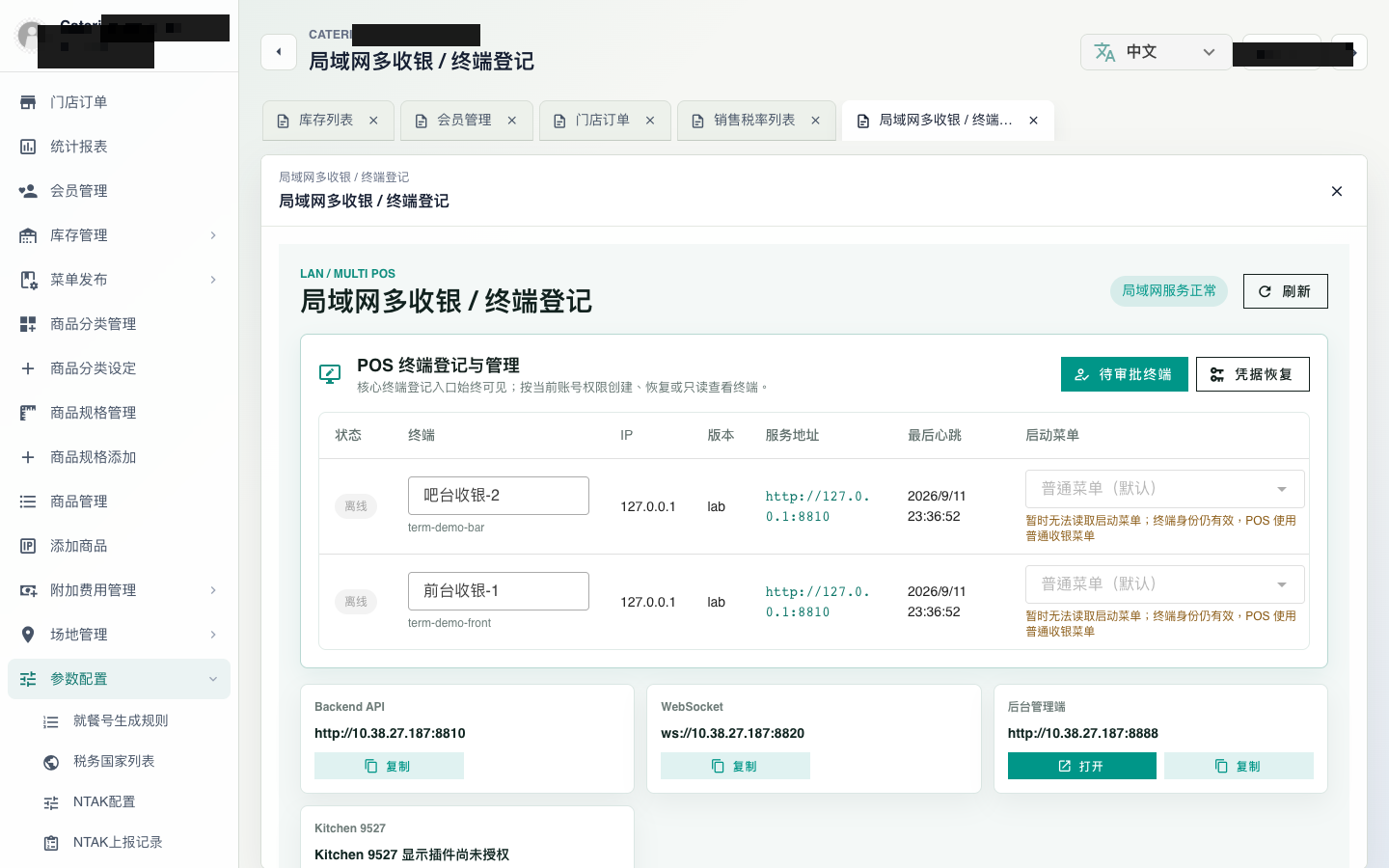Click the 待审批终端 button
This screenshot has height=868, width=1389.
point(1125,374)
